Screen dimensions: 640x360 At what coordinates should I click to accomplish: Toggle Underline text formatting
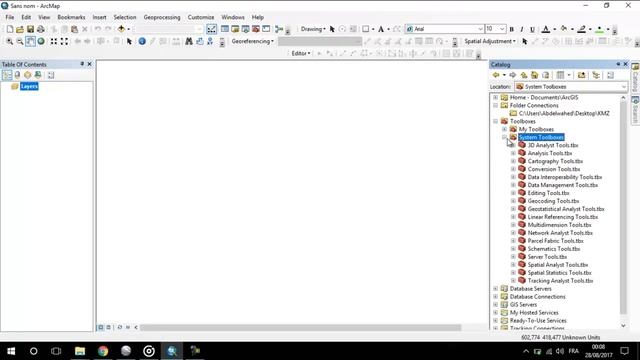(x=532, y=29)
